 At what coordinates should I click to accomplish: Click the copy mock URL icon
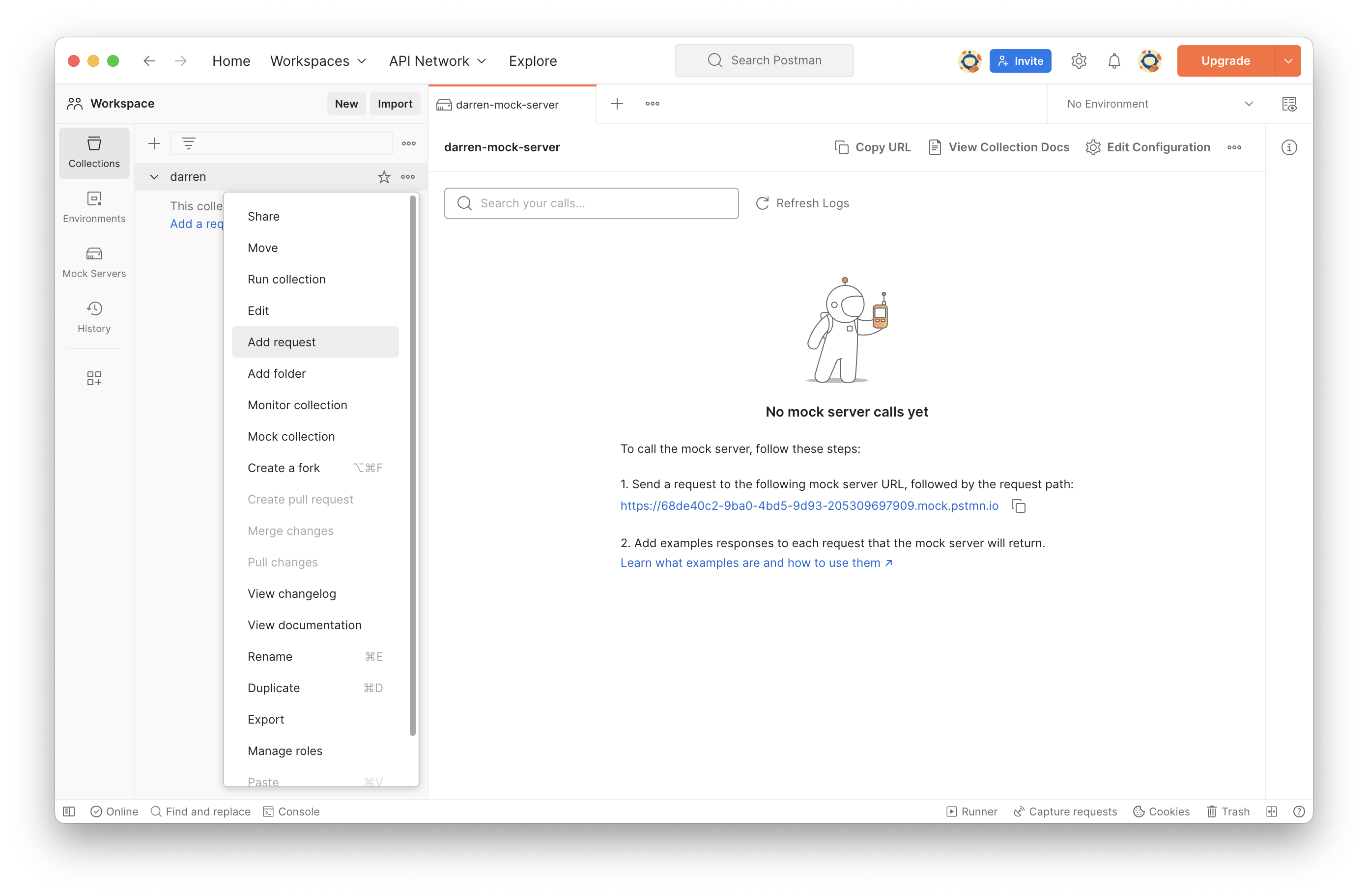(1019, 506)
